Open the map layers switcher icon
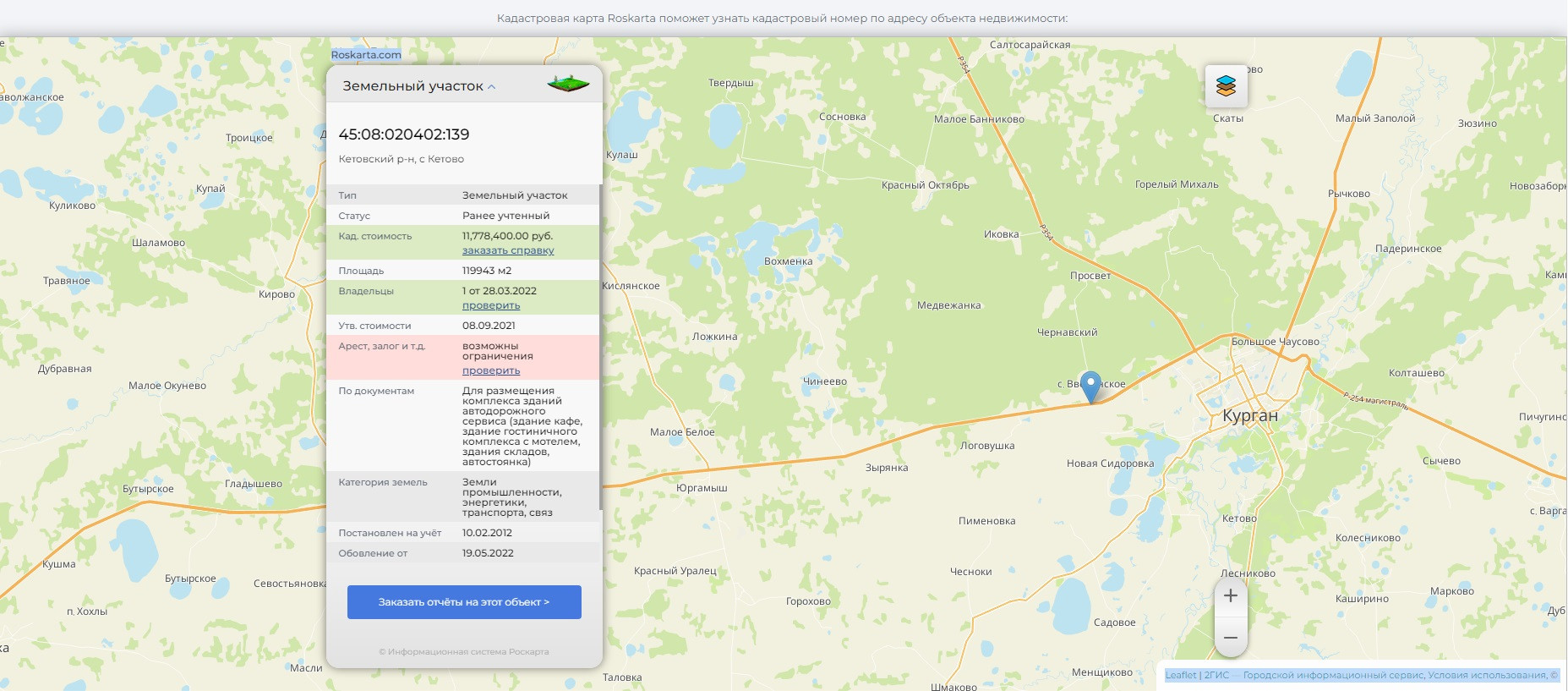Screen dimensions: 1568x691 click(x=1226, y=85)
